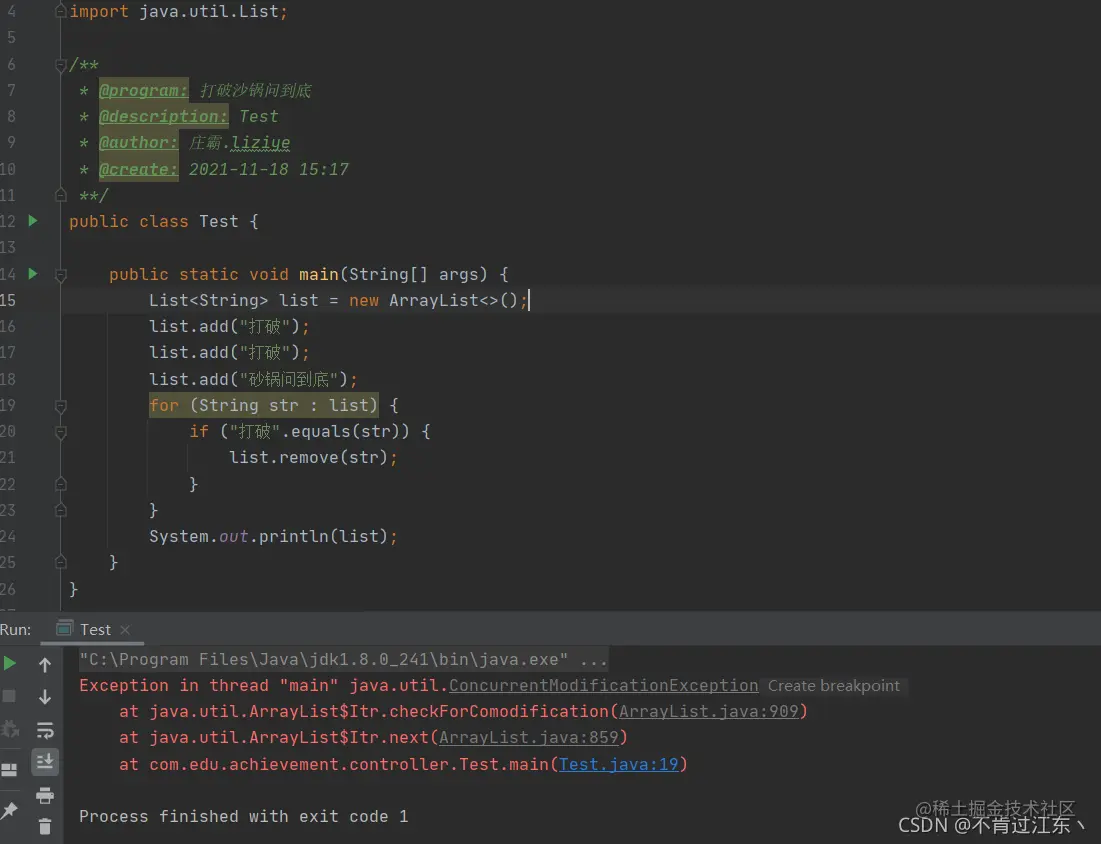This screenshot has width=1101, height=844.
Task: Fold comment using end marker at line 11
Action: point(61,194)
